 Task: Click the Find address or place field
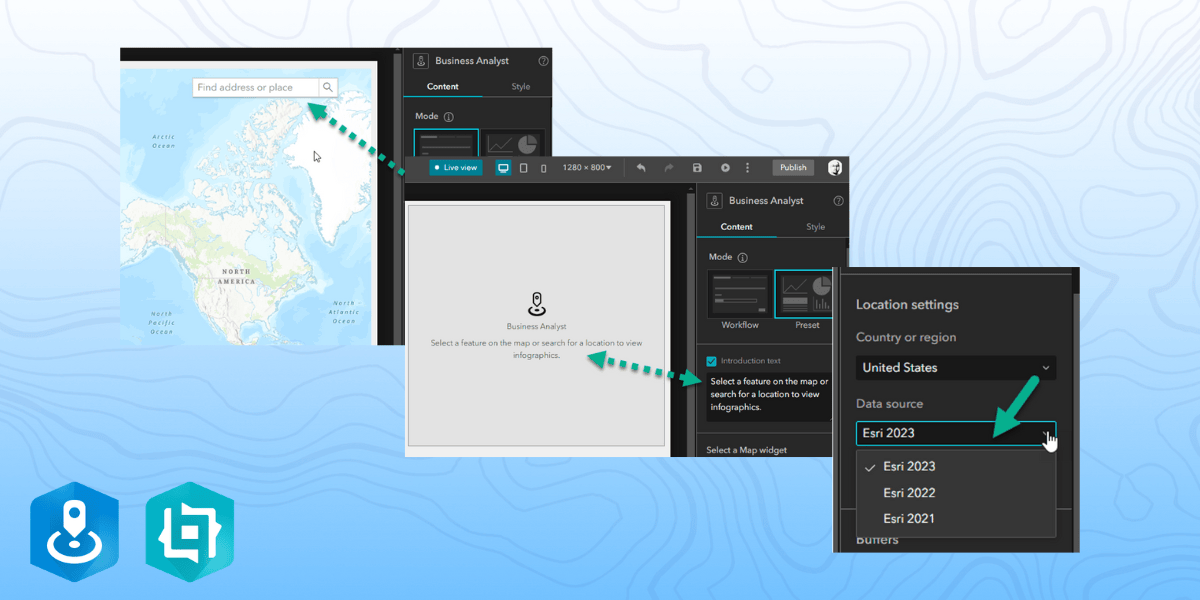[x=256, y=88]
